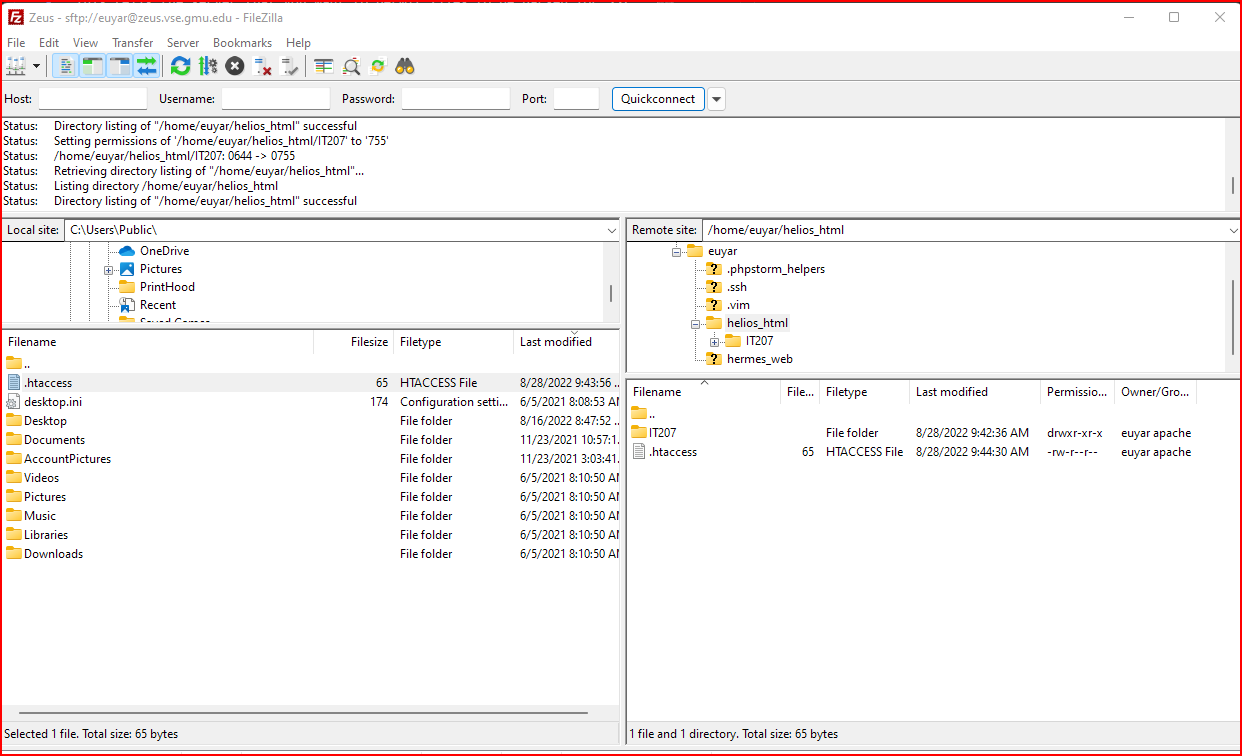Search for files on the server
Image resolution: width=1242 pixels, height=756 pixels.
(350, 66)
